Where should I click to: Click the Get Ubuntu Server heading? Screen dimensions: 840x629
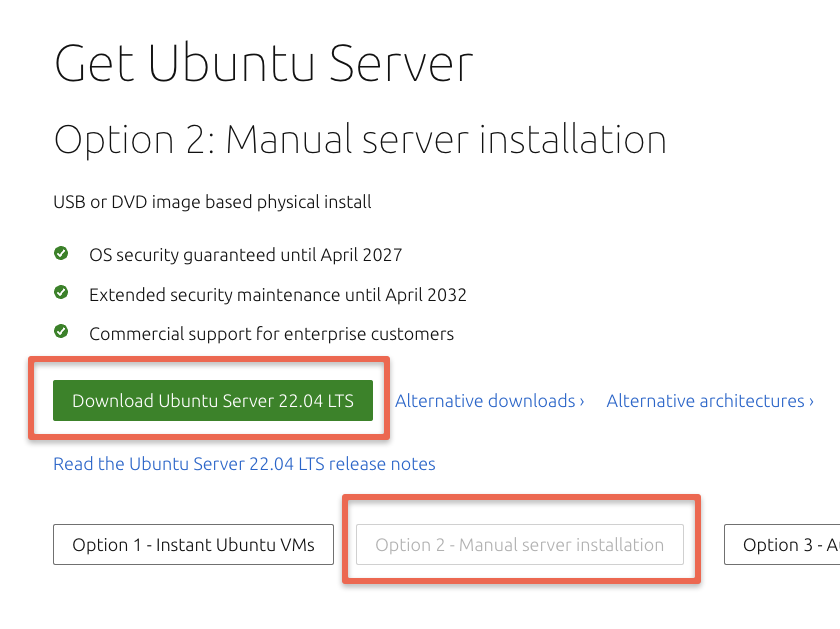(x=264, y=63)
